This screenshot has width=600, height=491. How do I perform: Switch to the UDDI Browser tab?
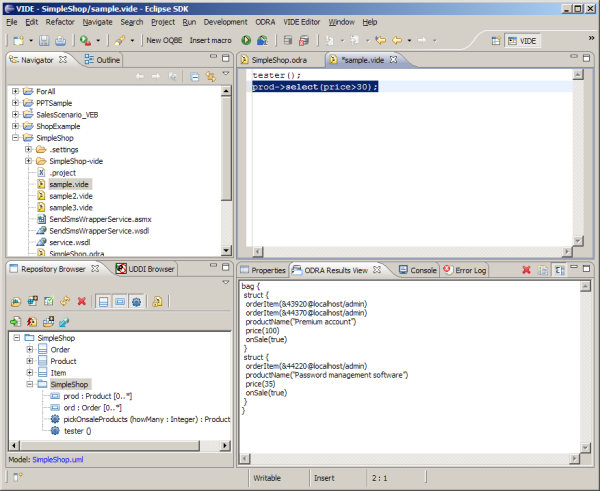click(x=145, y=269)
